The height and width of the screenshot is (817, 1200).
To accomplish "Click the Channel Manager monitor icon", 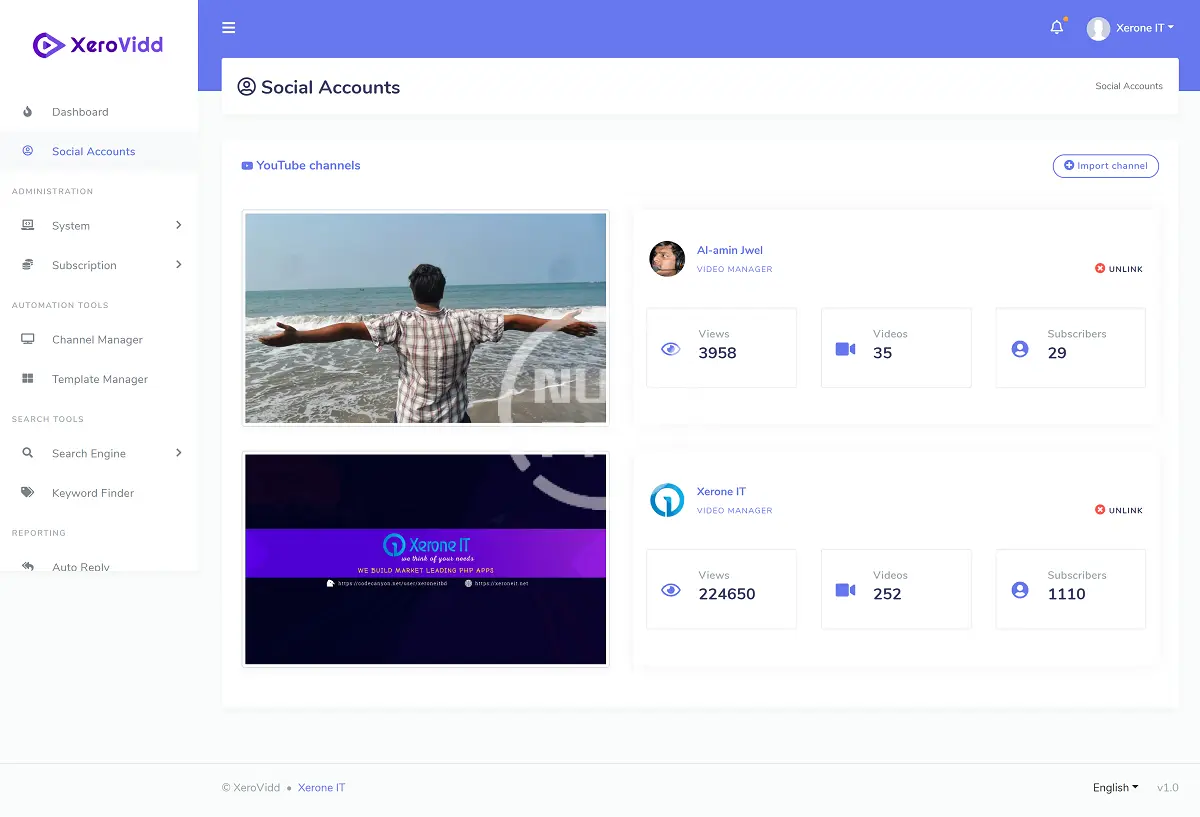I will [28, 340].
